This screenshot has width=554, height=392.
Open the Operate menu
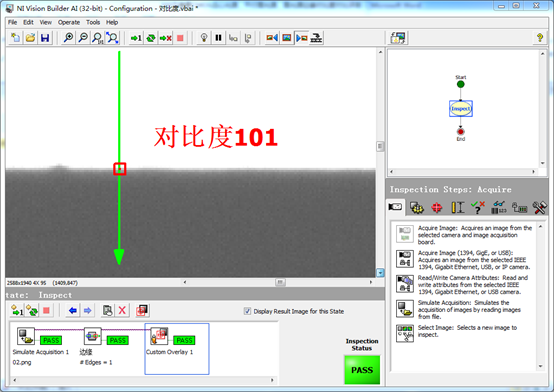point(69,22)
